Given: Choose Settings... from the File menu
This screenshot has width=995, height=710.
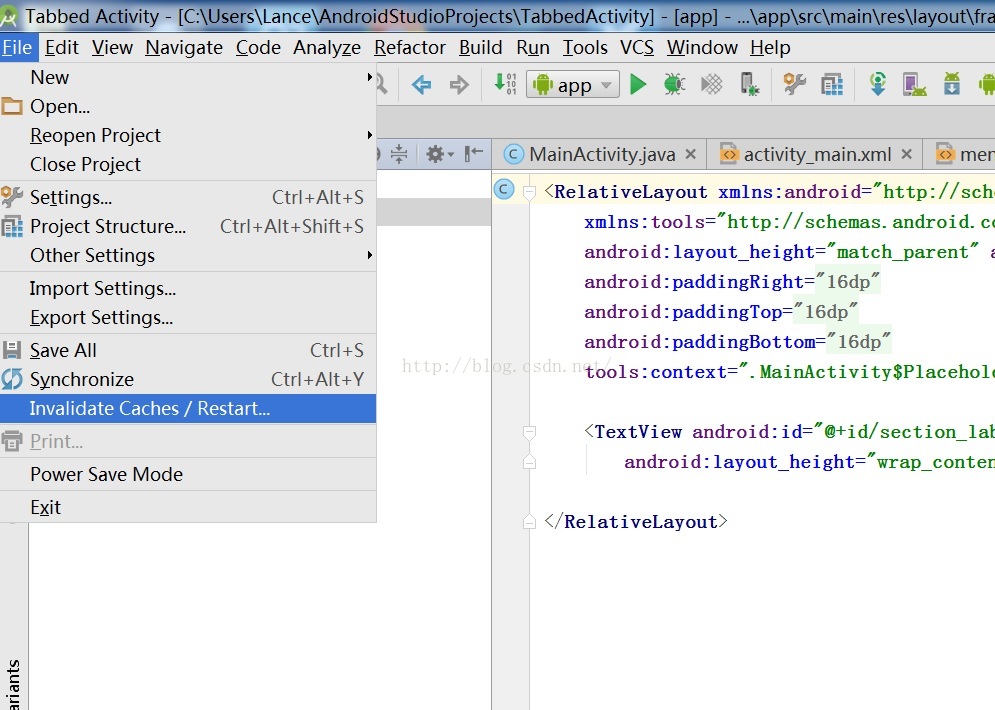Looking at the screenshot, I should click(188, 197).
